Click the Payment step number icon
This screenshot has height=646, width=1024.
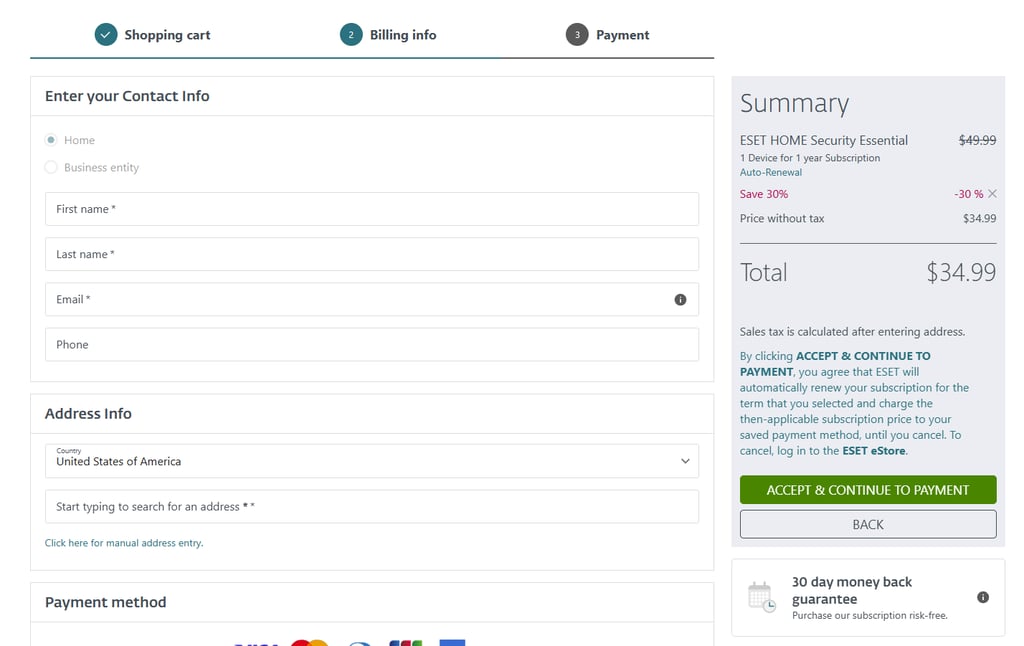577,35
